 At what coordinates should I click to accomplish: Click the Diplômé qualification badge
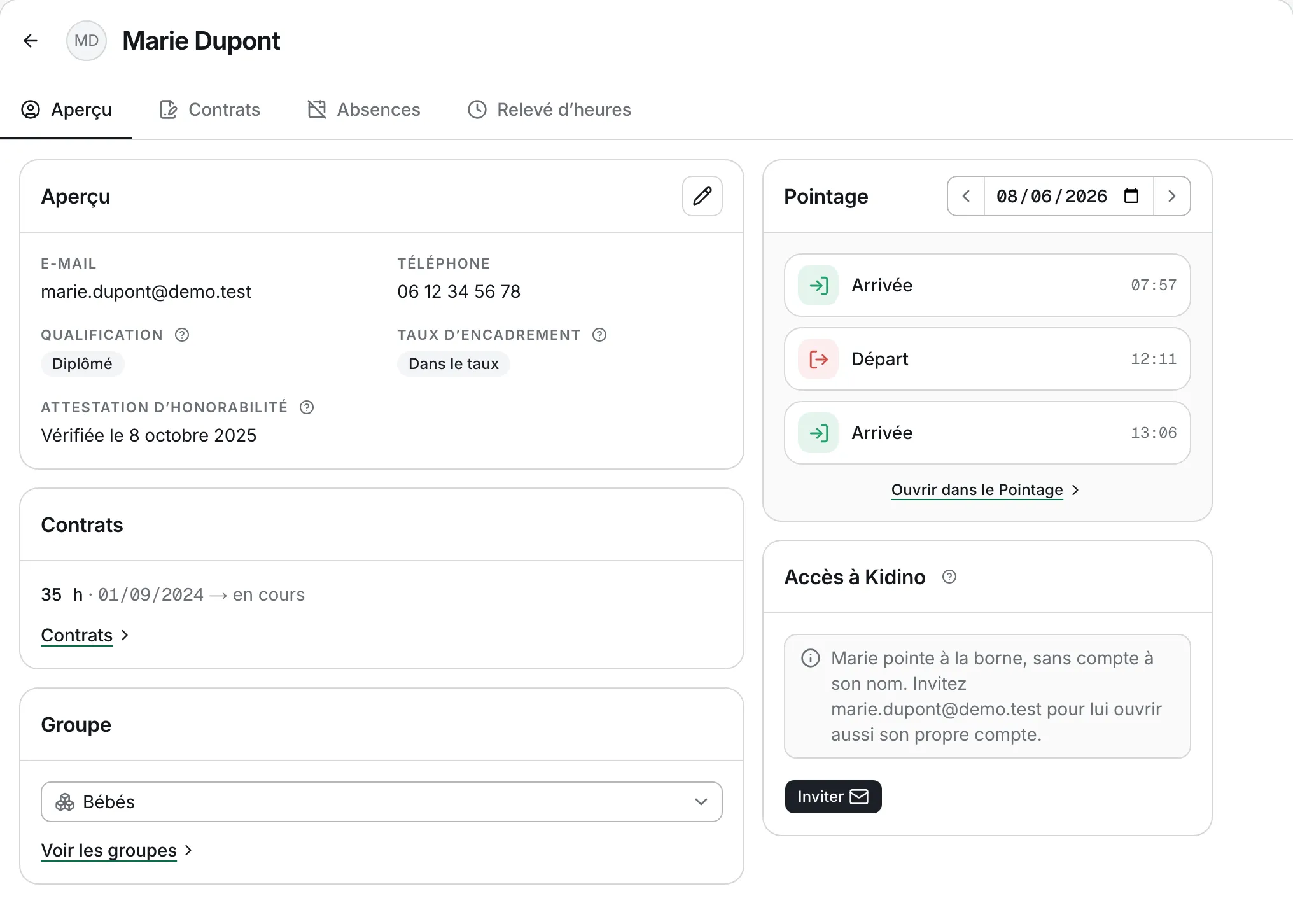[x=82, y=364]
